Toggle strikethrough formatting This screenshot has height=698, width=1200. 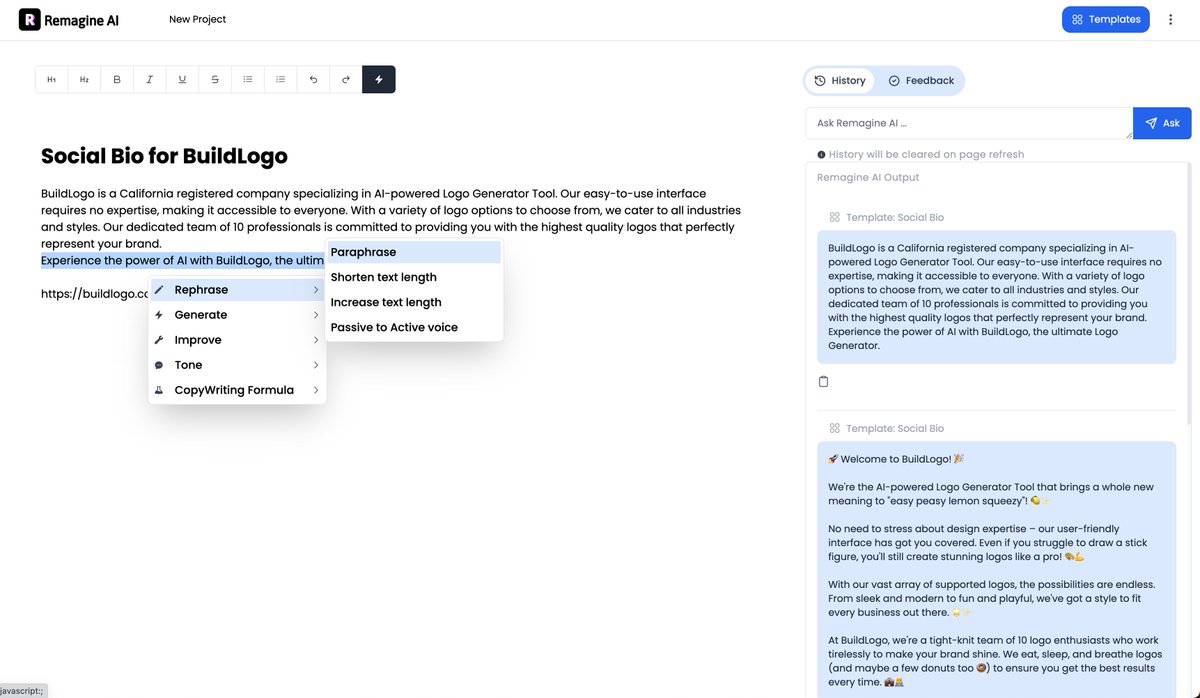coord(215,80)
